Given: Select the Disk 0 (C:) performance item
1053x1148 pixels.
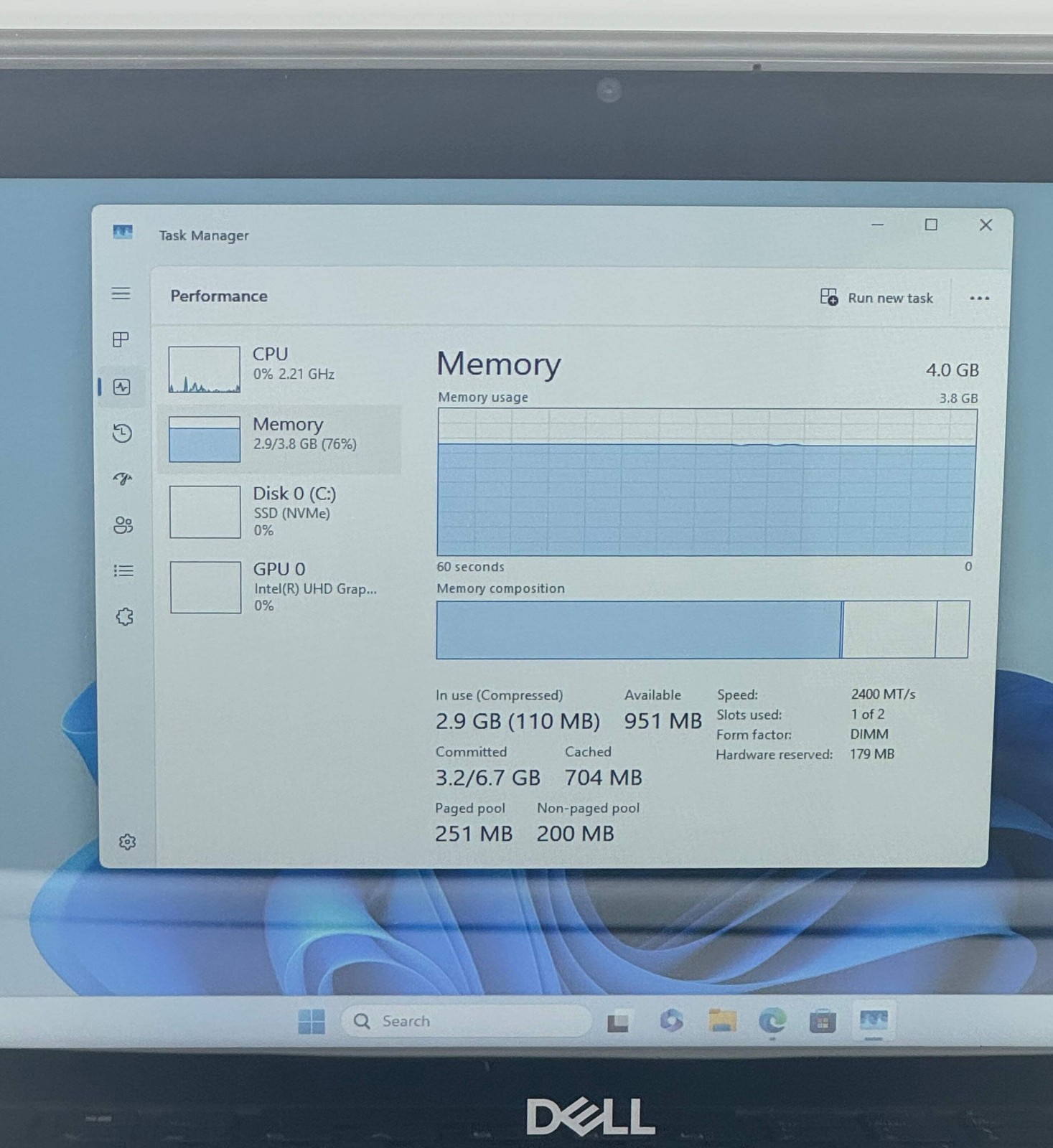Looking at the screenshot, I should coord(280,512).
